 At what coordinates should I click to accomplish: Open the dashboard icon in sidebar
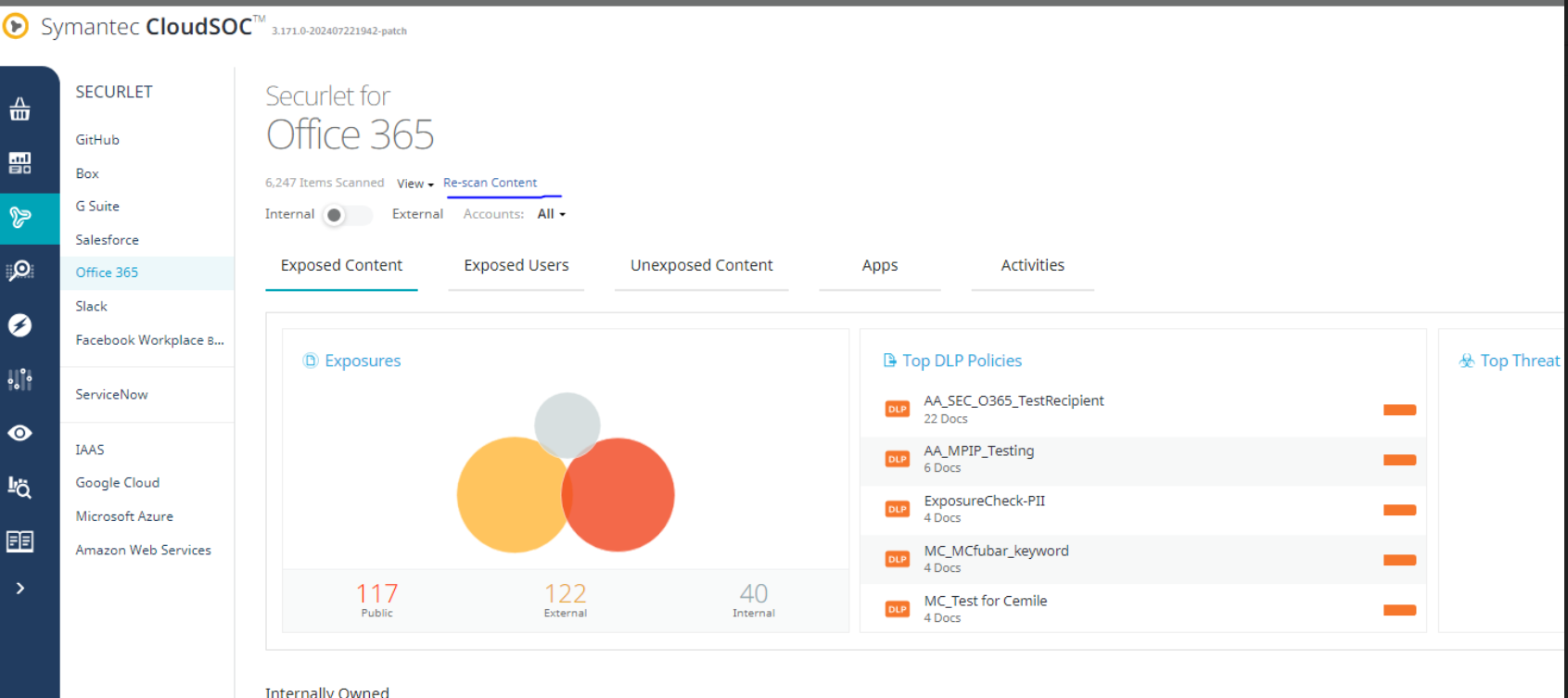tap(19, 163)
